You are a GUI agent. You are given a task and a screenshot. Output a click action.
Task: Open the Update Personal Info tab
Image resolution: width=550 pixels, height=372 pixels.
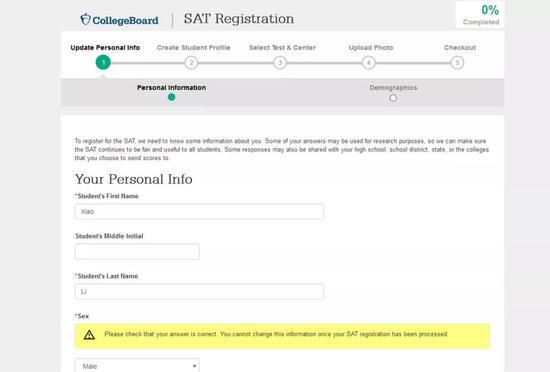[x=105, y=48]
